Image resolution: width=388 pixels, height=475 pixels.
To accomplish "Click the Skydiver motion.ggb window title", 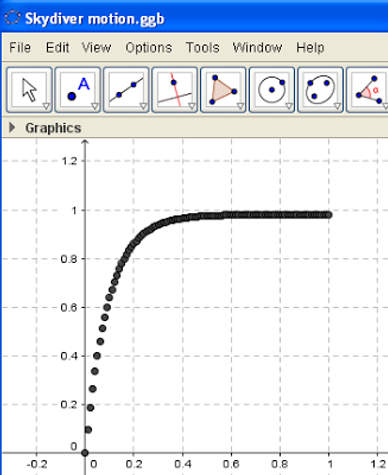I will point(95,18).
